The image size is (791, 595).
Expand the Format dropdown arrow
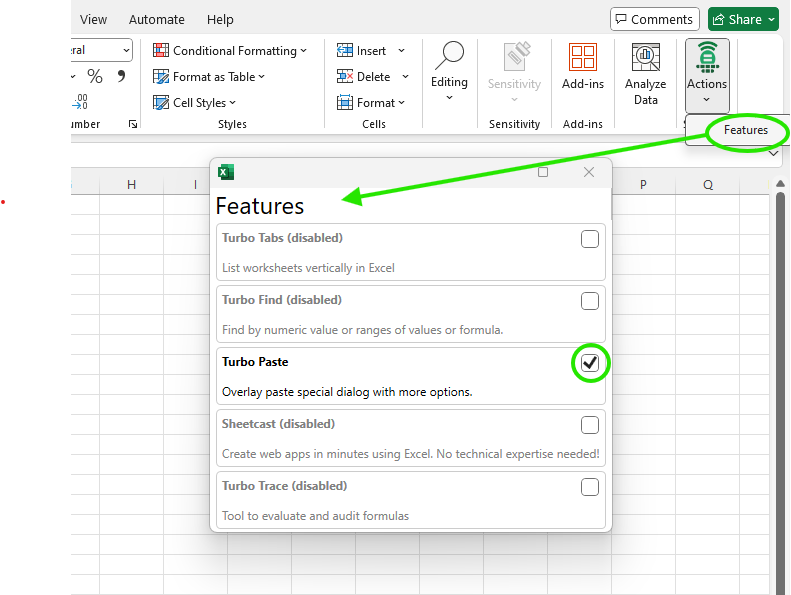[402, 102]
